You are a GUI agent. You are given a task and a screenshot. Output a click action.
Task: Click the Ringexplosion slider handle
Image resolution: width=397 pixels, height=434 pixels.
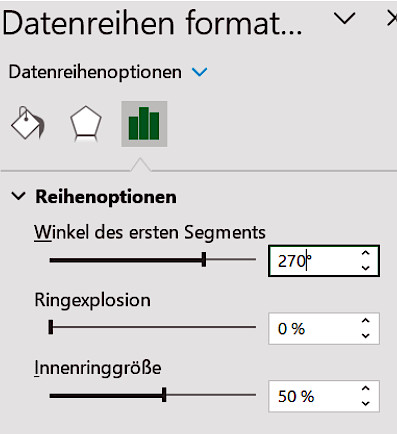click(x=51, y=327)
